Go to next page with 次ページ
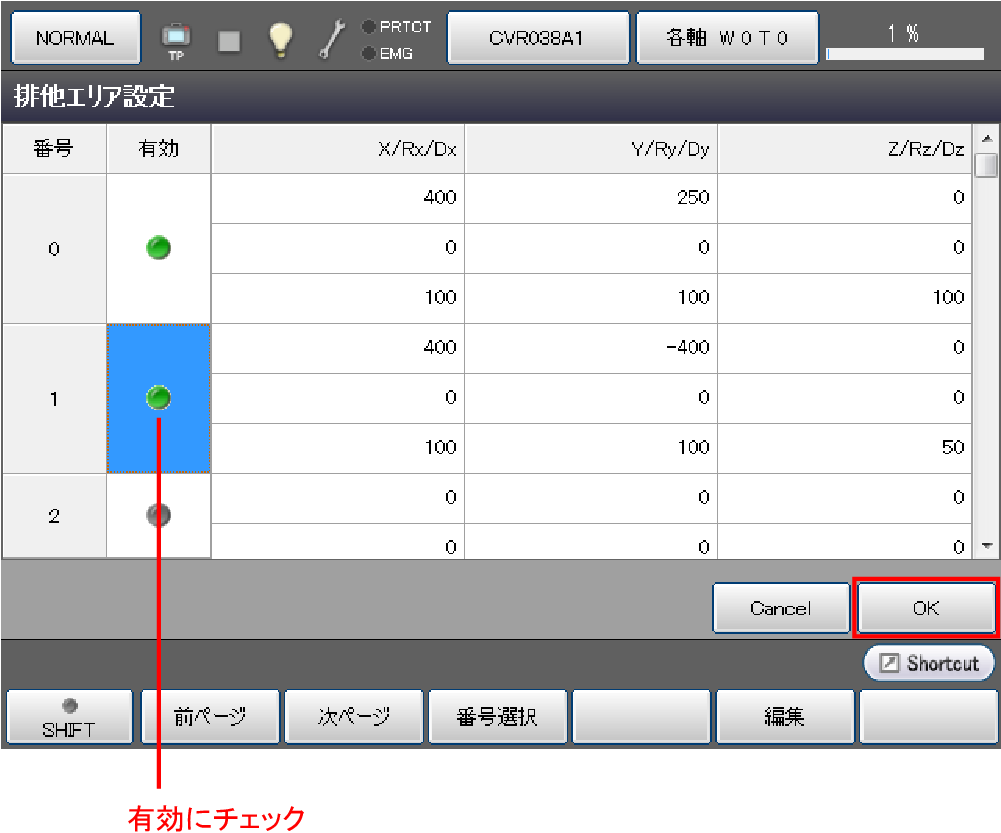Screen dimensions: 1001x833 354,717
